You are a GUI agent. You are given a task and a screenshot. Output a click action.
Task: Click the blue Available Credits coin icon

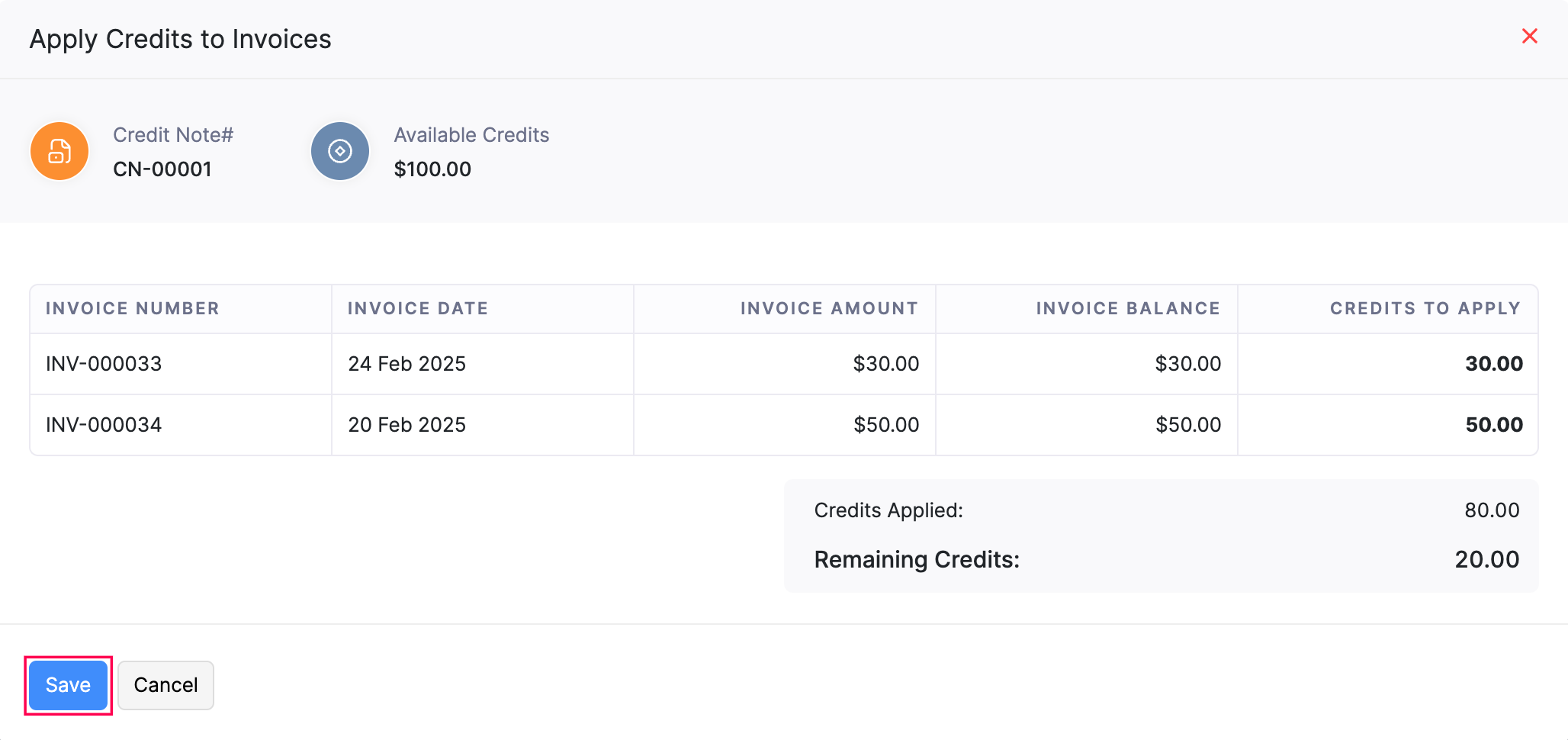click(x=339, y=151)
